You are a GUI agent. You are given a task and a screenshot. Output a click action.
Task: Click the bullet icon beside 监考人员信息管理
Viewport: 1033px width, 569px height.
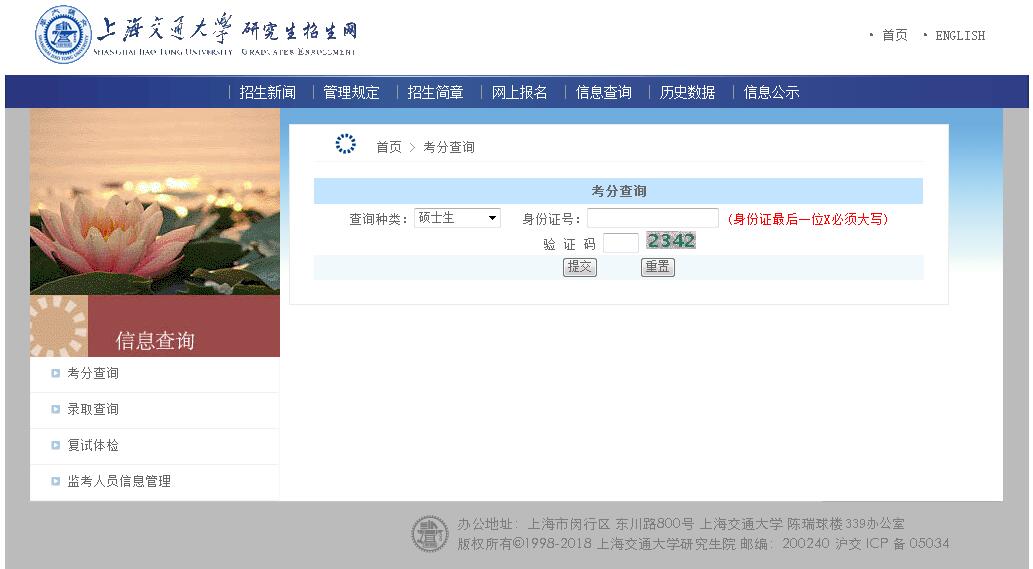tap(55, 481)
